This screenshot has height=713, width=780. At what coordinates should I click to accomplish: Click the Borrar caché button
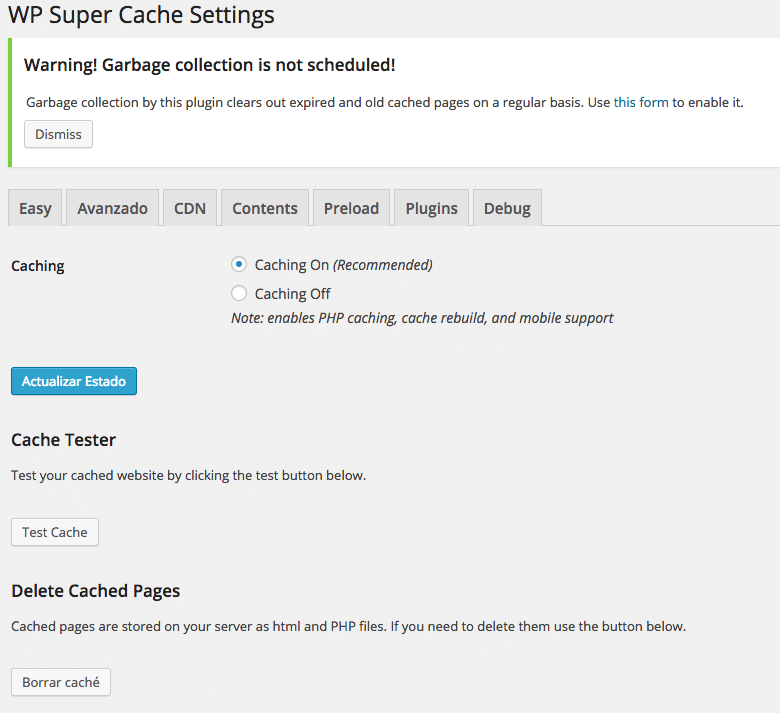61,682
